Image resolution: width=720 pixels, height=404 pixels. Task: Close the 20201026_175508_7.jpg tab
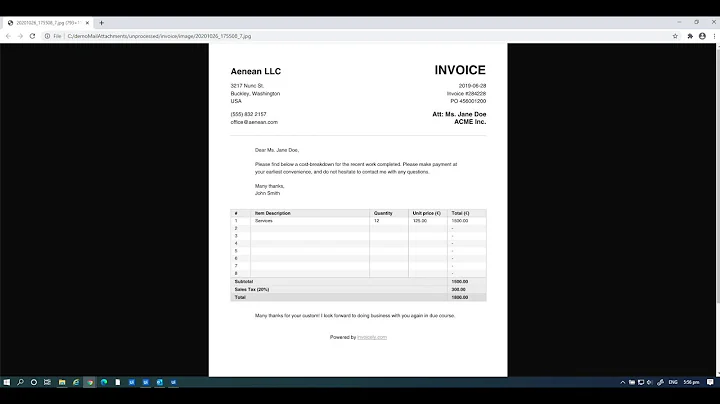[87, 22]
